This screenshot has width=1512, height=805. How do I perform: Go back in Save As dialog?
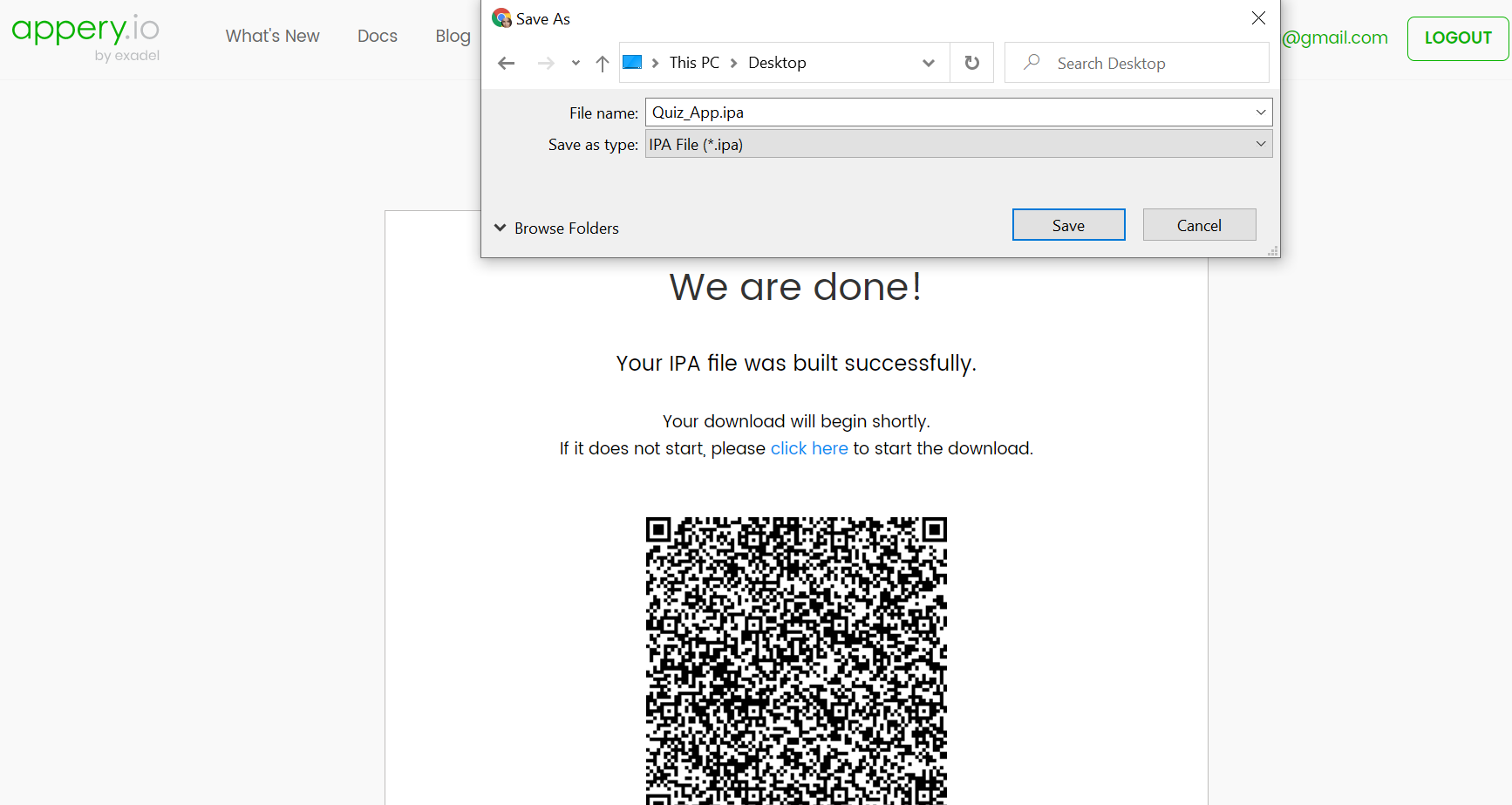click(506, 63)
